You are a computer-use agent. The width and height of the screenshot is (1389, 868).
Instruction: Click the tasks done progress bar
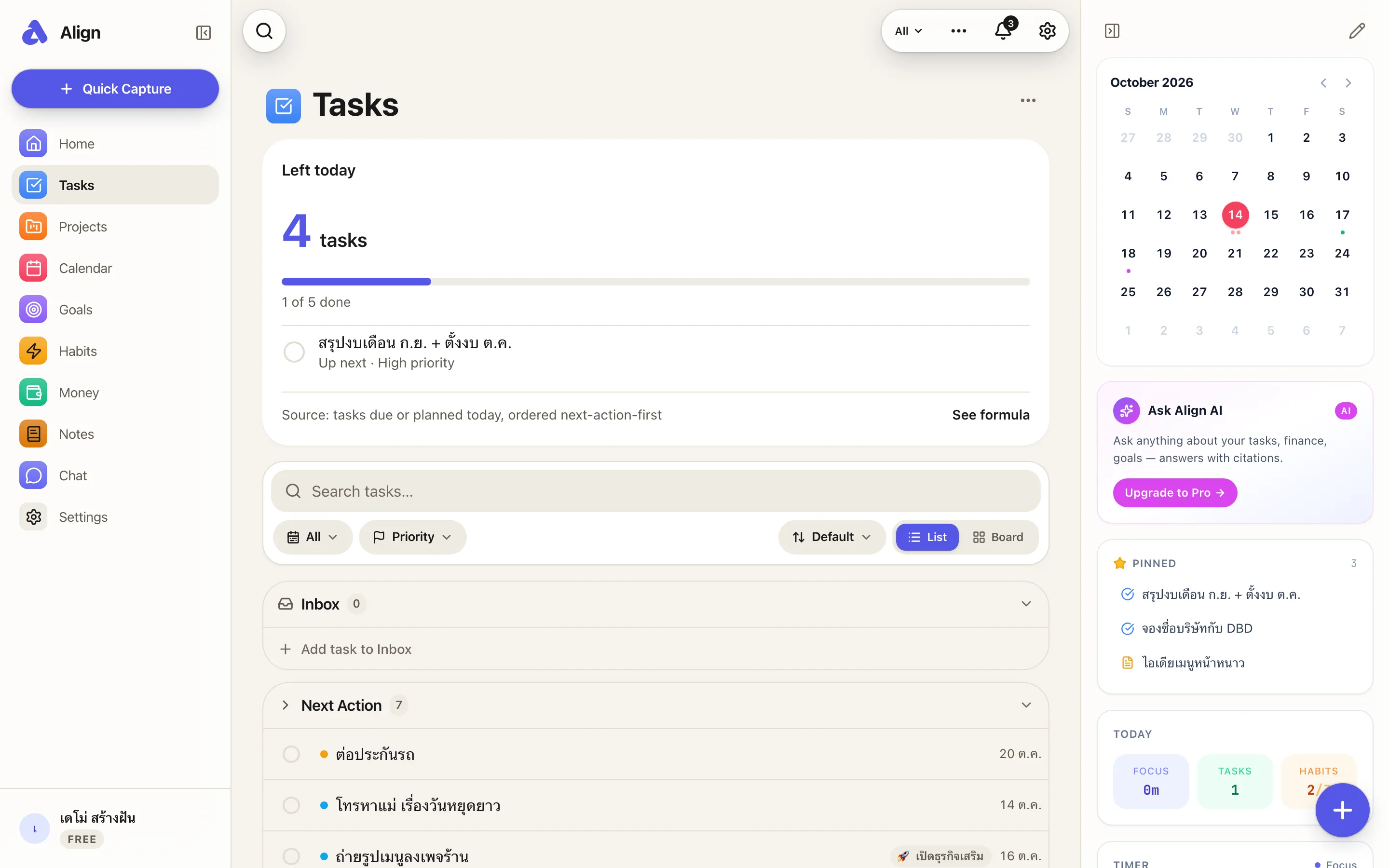[655, 281]
